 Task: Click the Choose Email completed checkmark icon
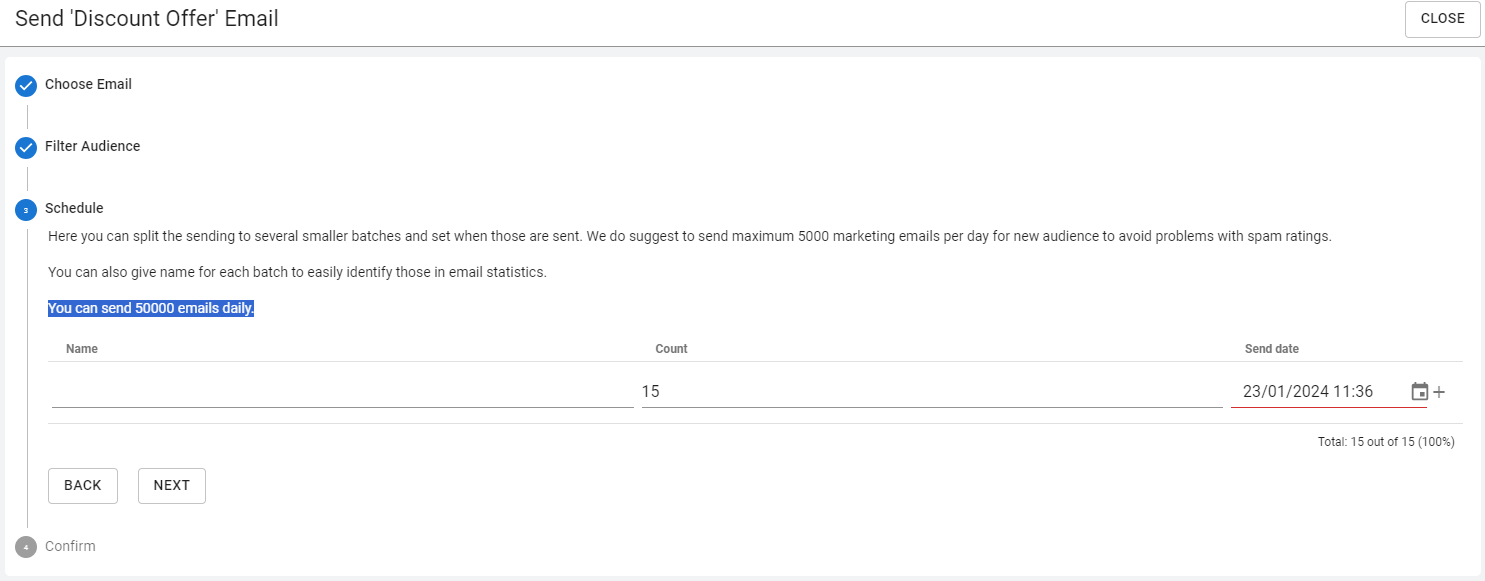(26, 86)
